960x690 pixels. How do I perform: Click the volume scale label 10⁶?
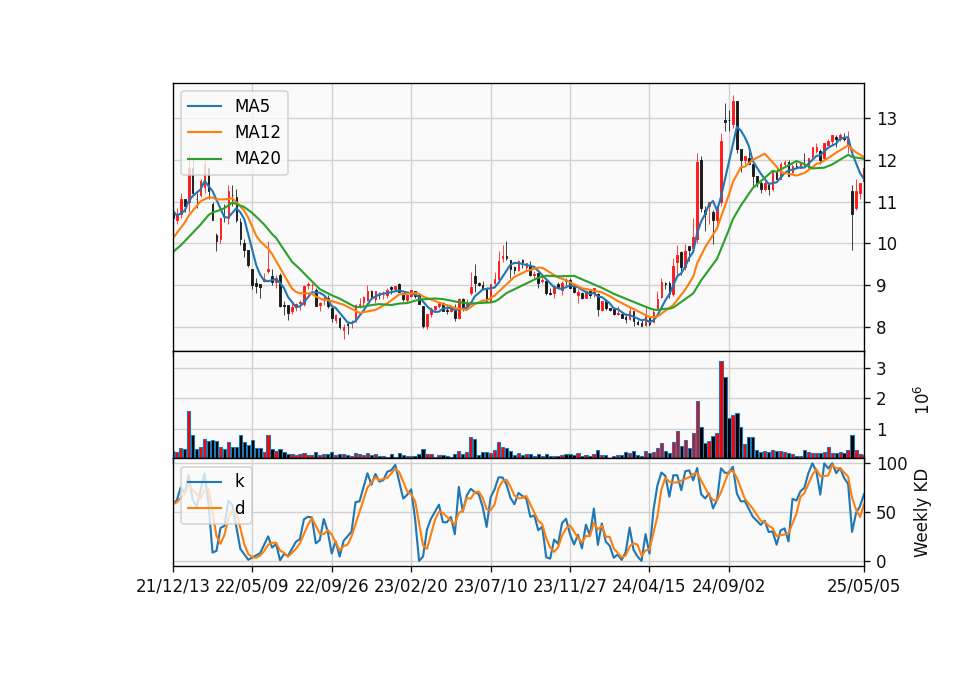click(920, 400)
